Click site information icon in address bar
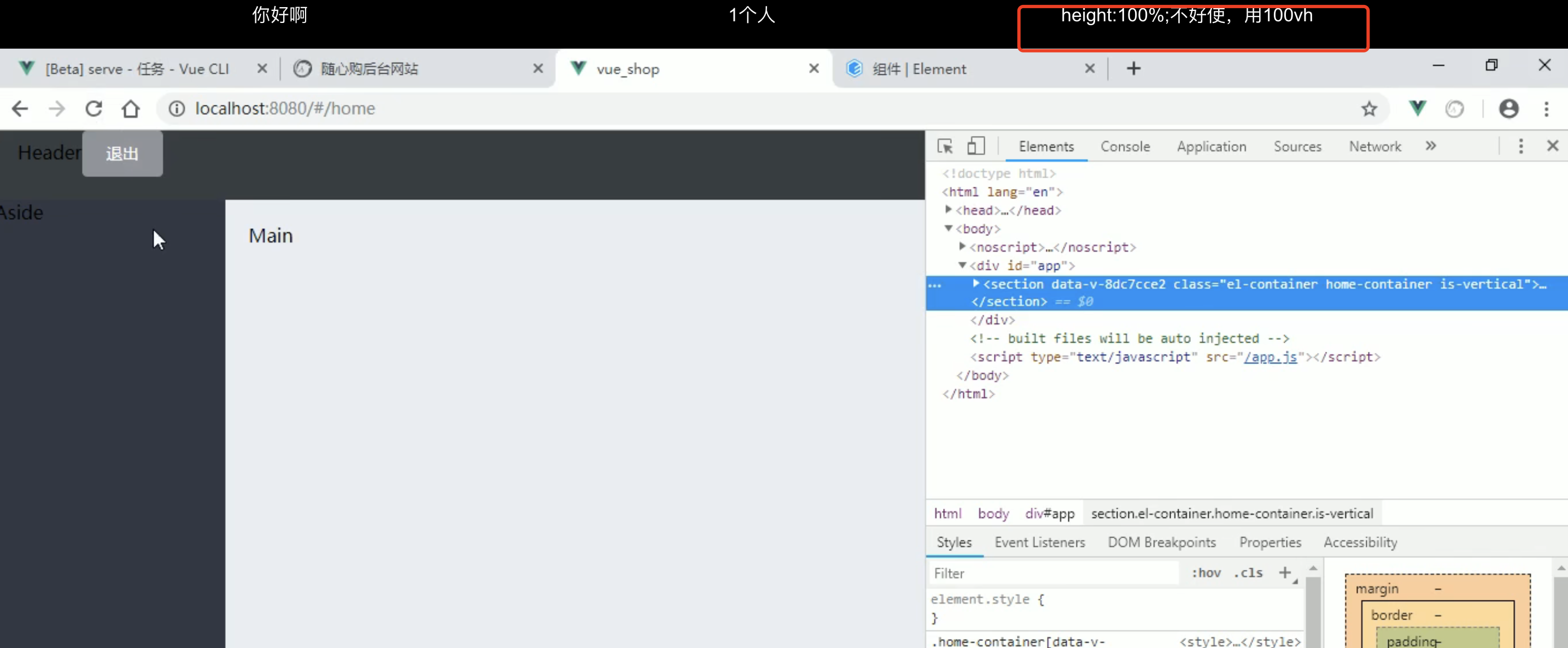This screenshot has height=648, width=1568. pos(177,109)
